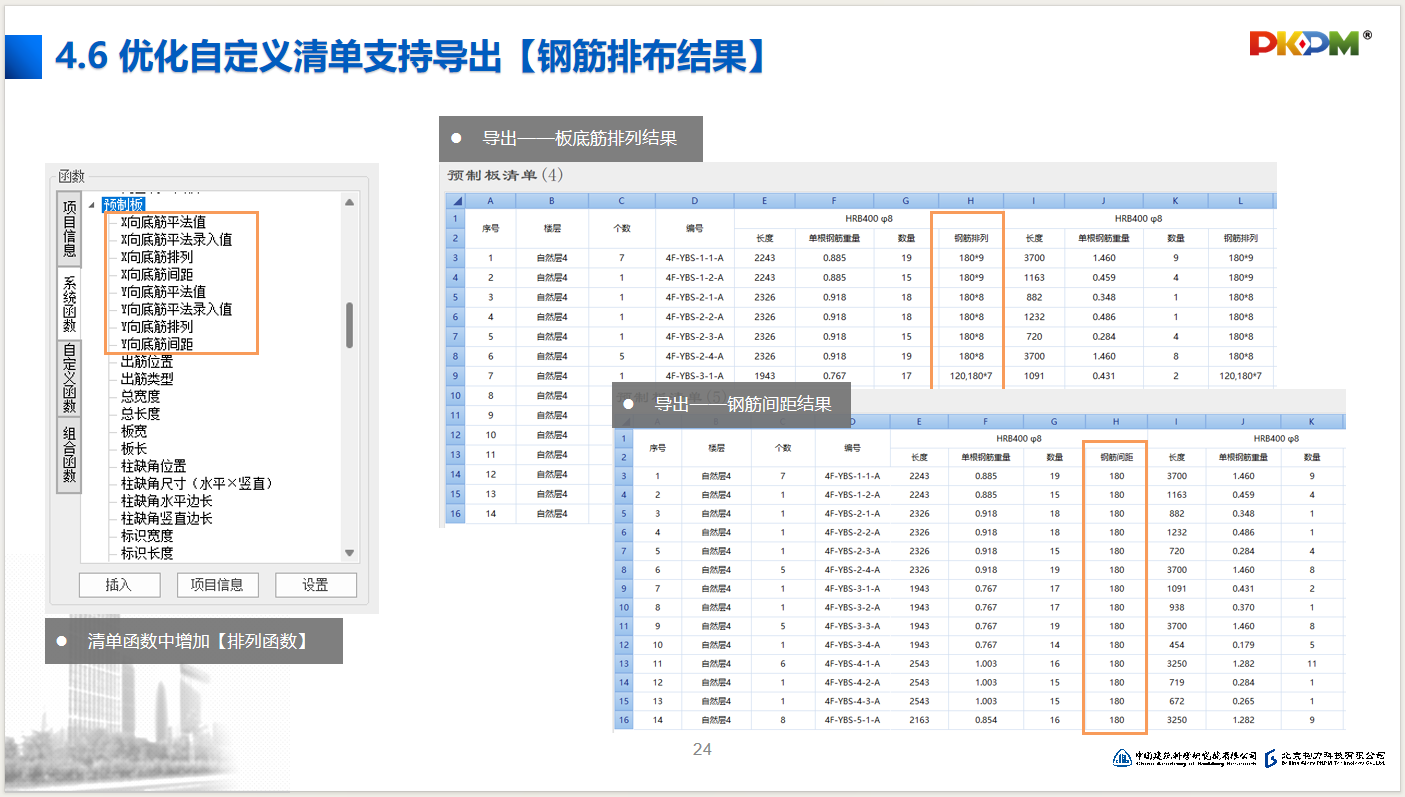Switch to the 自定义函数 tab
Viewport: 1405px width, 797px height.
pyautogui.click(x=70, y=379)
